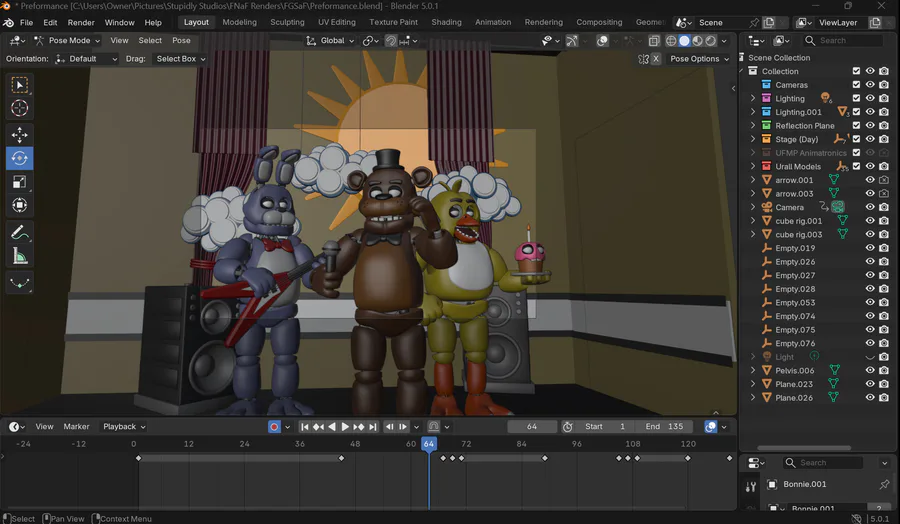Enable auto keying record button
Image resolution: width=900 pixels, height=524 pixels.
(274, 427)
